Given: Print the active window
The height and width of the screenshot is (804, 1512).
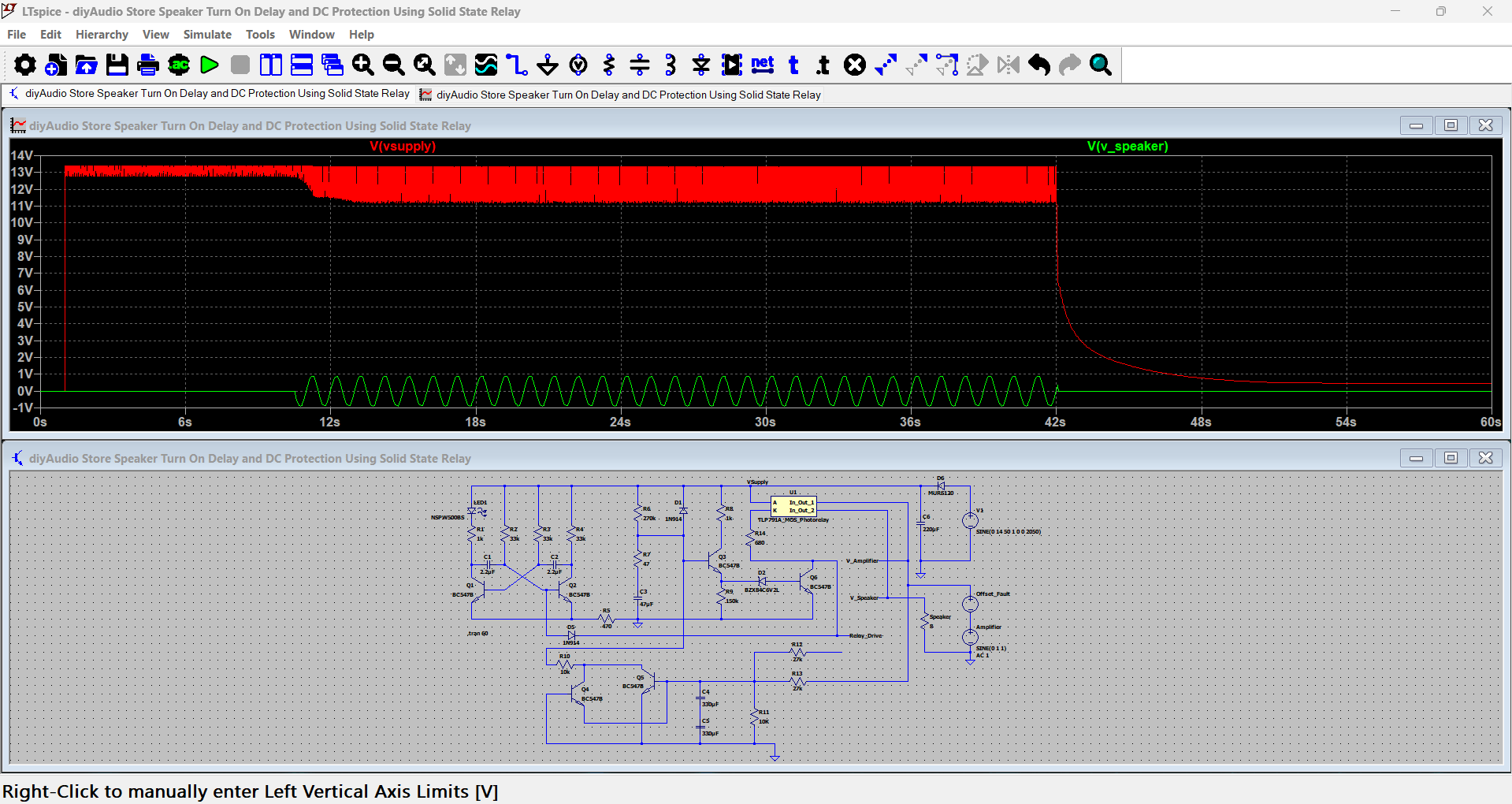Looking at the screenshot, I should coord(148,65).
